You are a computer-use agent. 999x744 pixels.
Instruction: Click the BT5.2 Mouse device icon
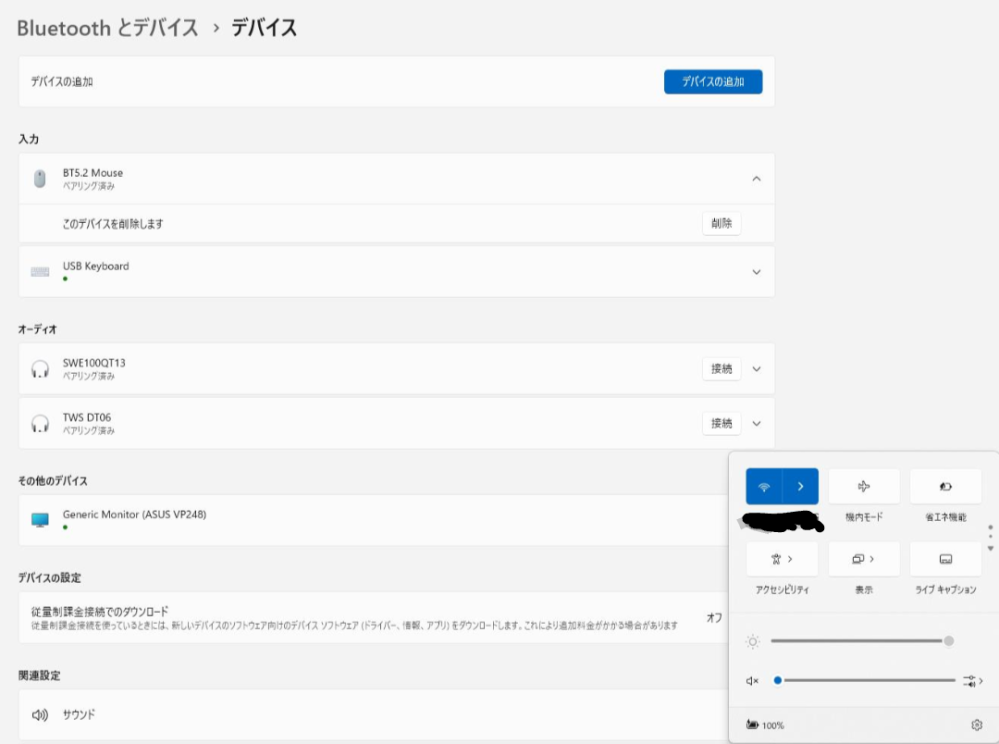[x=40, y=179]
